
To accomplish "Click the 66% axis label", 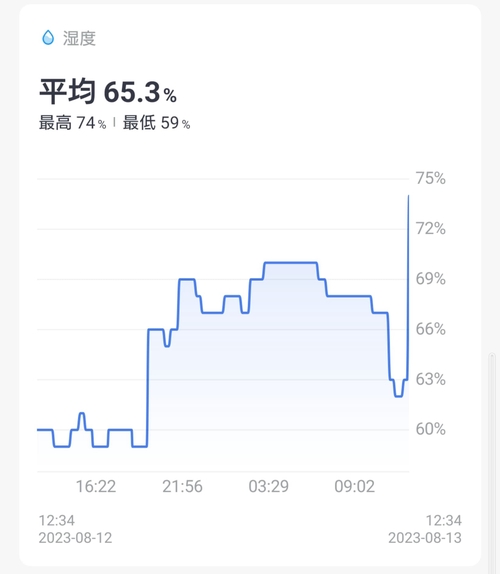I will 430,329.
